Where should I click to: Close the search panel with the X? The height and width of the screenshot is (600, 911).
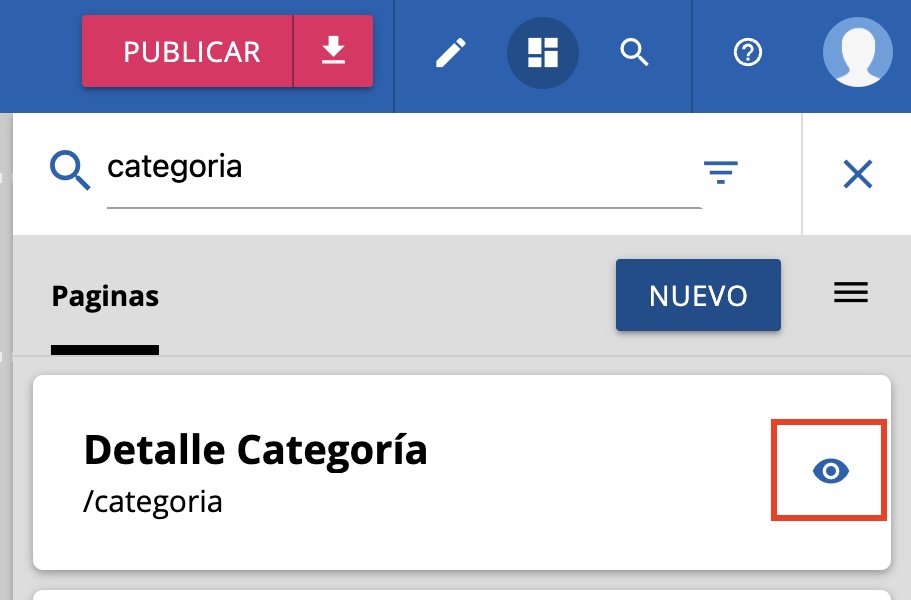coord(858,175)
